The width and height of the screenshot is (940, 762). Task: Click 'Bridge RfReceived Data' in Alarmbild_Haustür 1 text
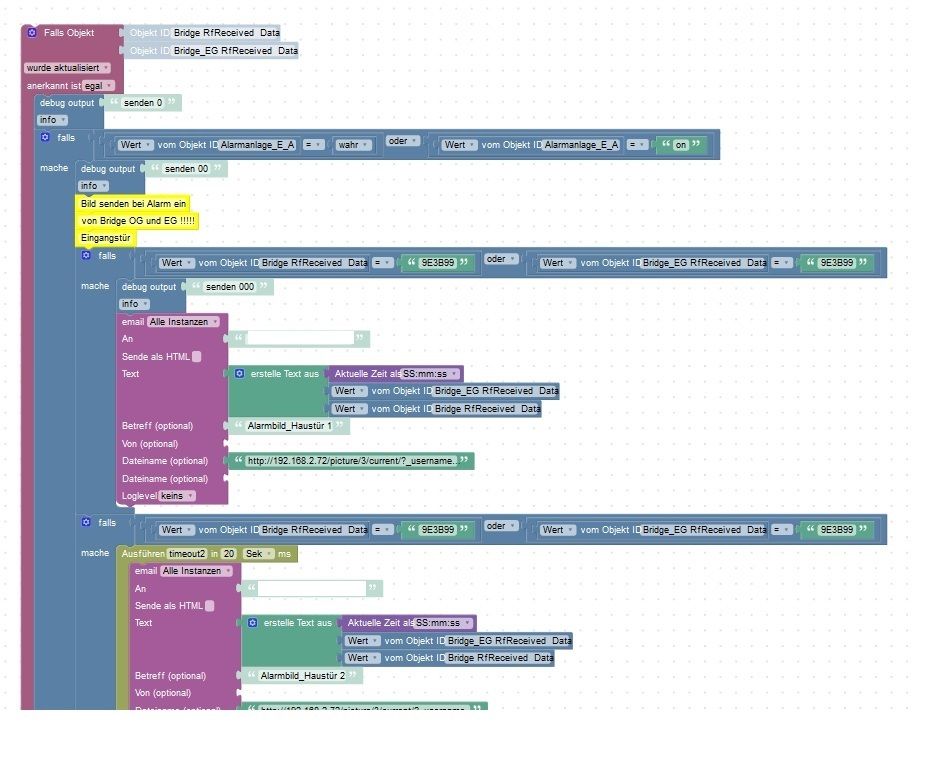tap(487, 409)
